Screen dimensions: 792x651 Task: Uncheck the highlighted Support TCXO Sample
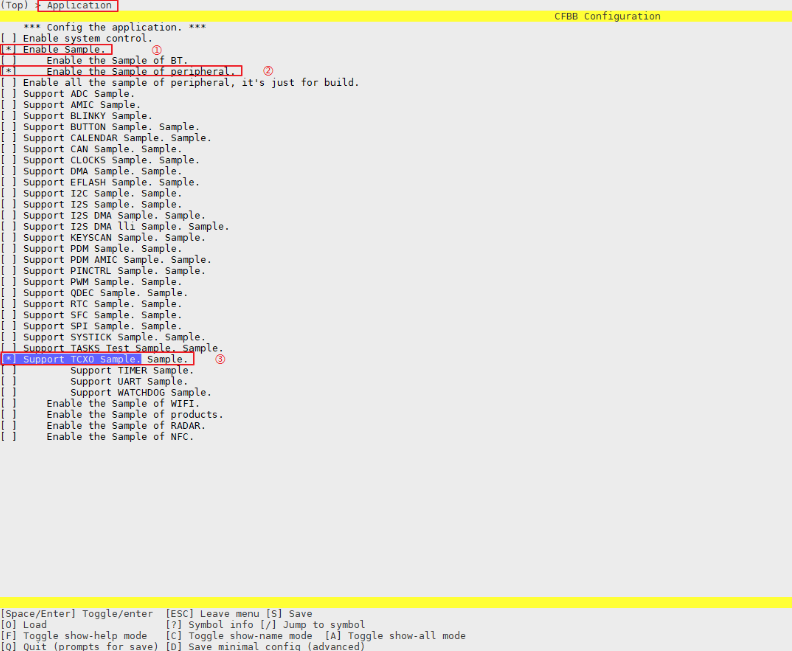pyautogui.click(x=9, y=359)
